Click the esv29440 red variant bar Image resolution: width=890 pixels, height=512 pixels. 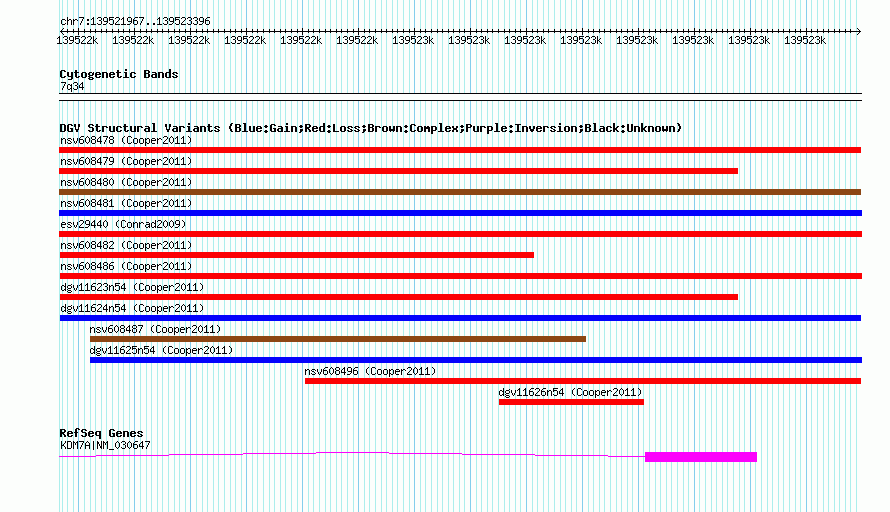click(x=460, y=234)
